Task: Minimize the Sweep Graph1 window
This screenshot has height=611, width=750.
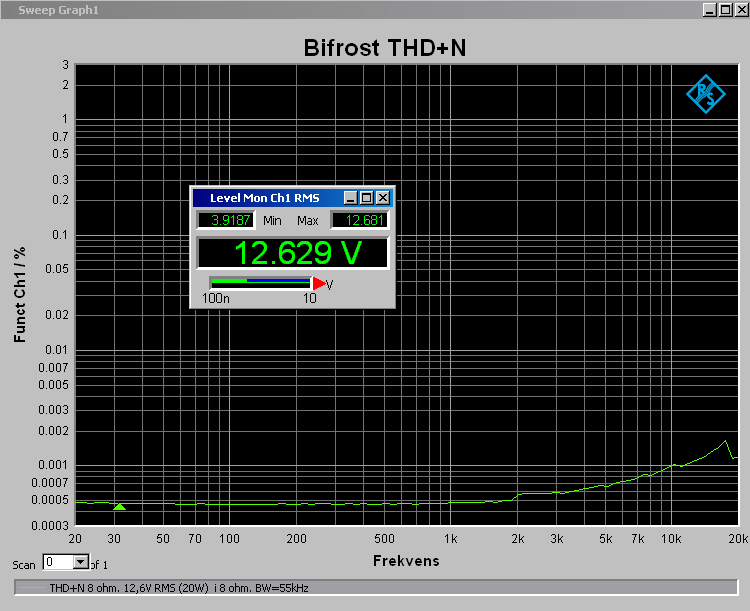Action: click(710, 10)
